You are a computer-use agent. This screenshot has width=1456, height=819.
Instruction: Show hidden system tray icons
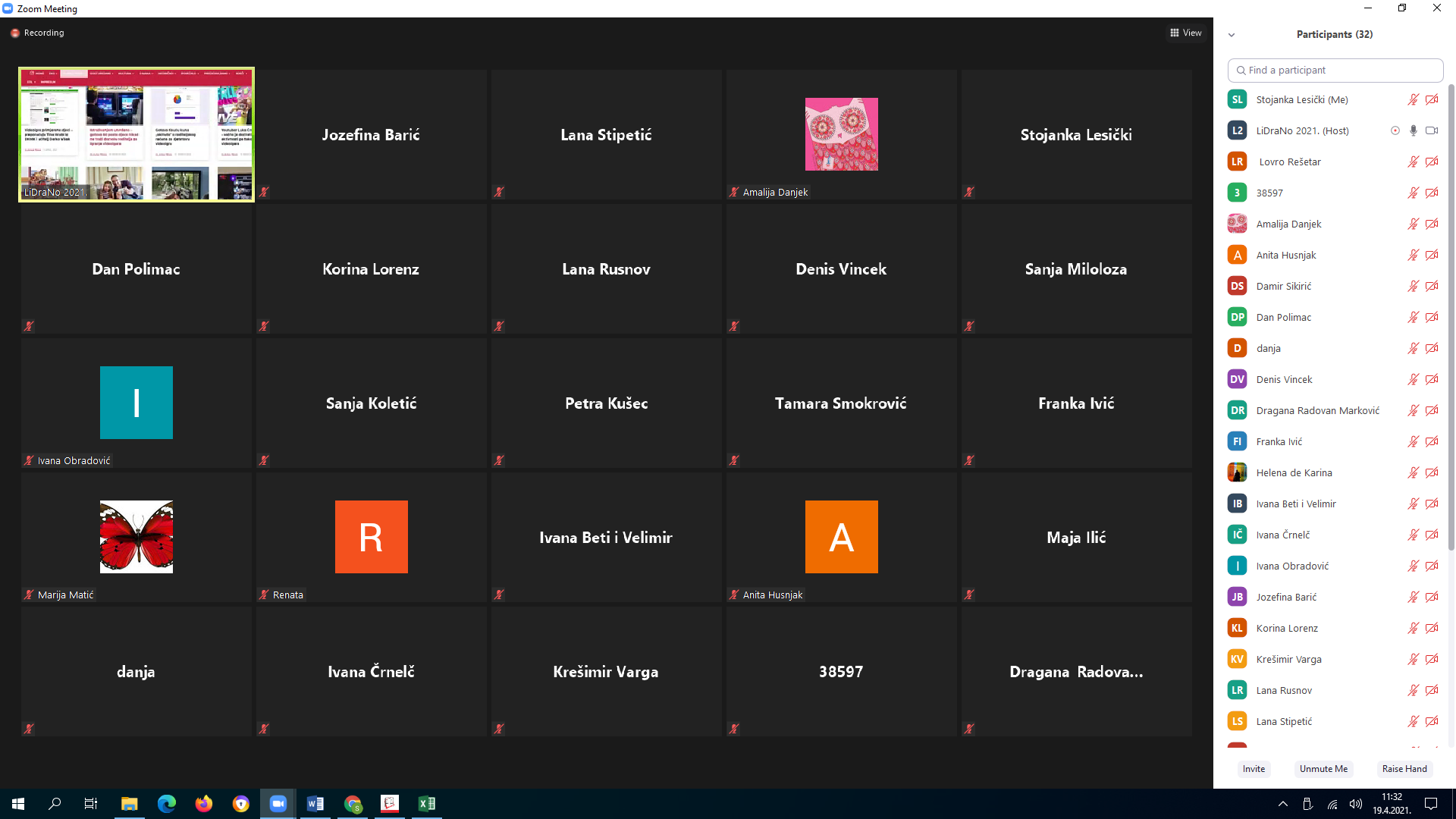(x=1283, y=804)
